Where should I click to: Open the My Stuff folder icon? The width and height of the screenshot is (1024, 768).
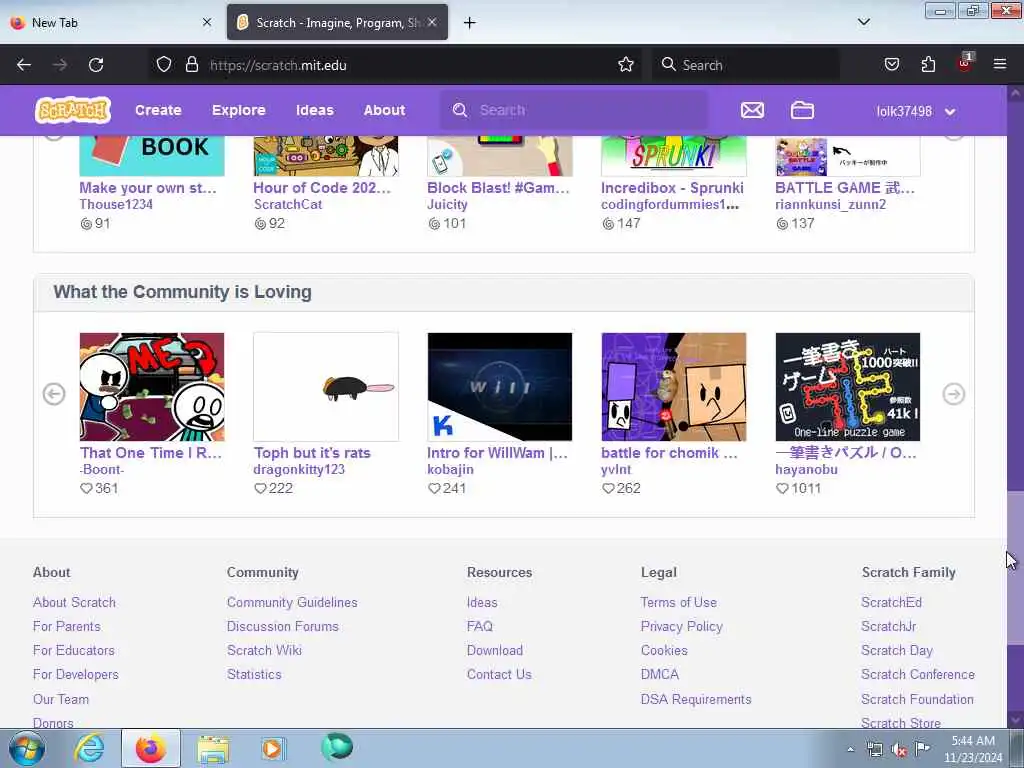click(802, 110)
